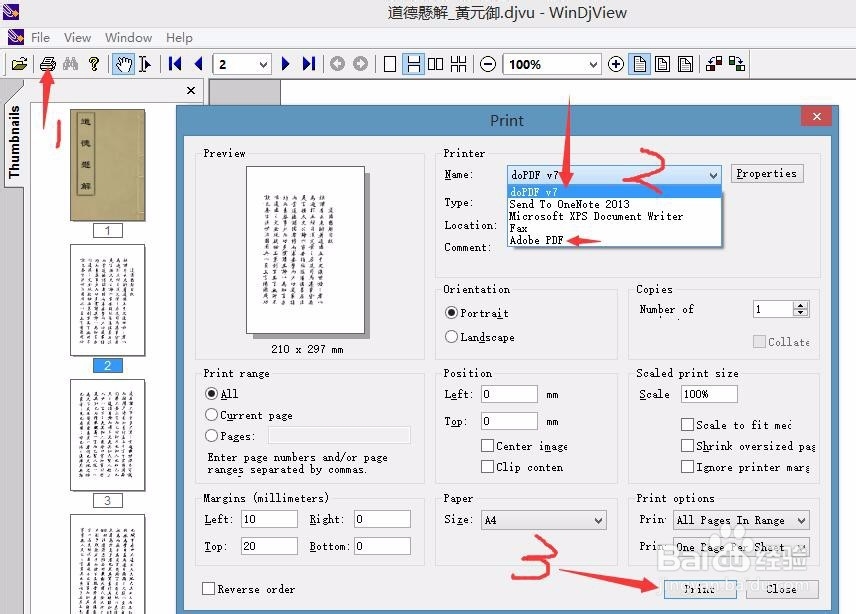This screenshot has height=614, width=856.
Task: Click the Position Left input field
Action: (x=509, y=394)
